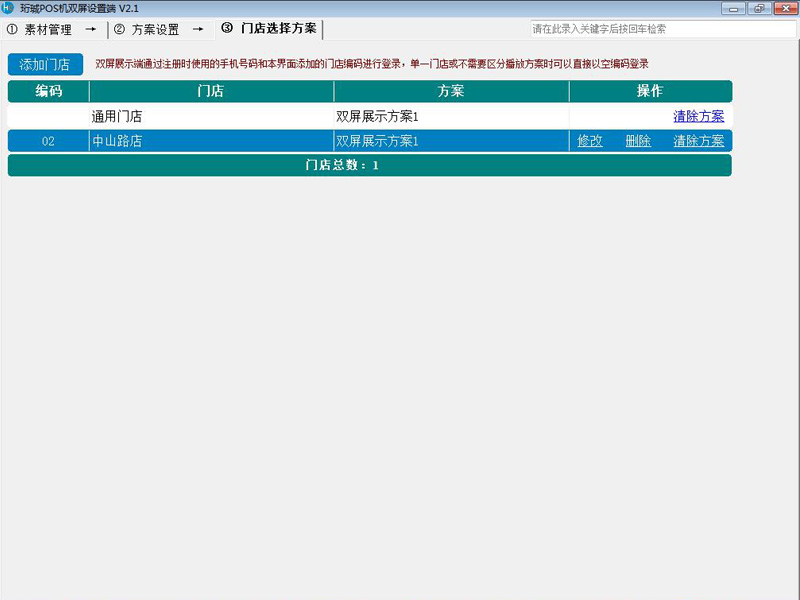Screen dimensions: 800x600
Task: Close the POS dual-screen settings window
Action: pos(786,8)
